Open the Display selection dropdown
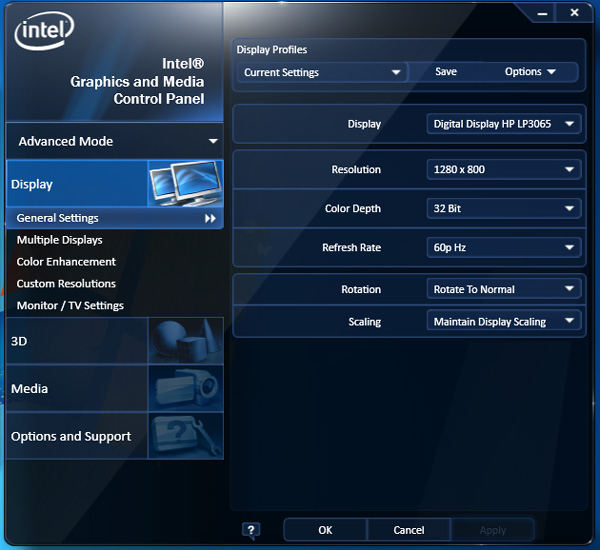The height and width of the screenshot is (550, 600). coord(504,124)
